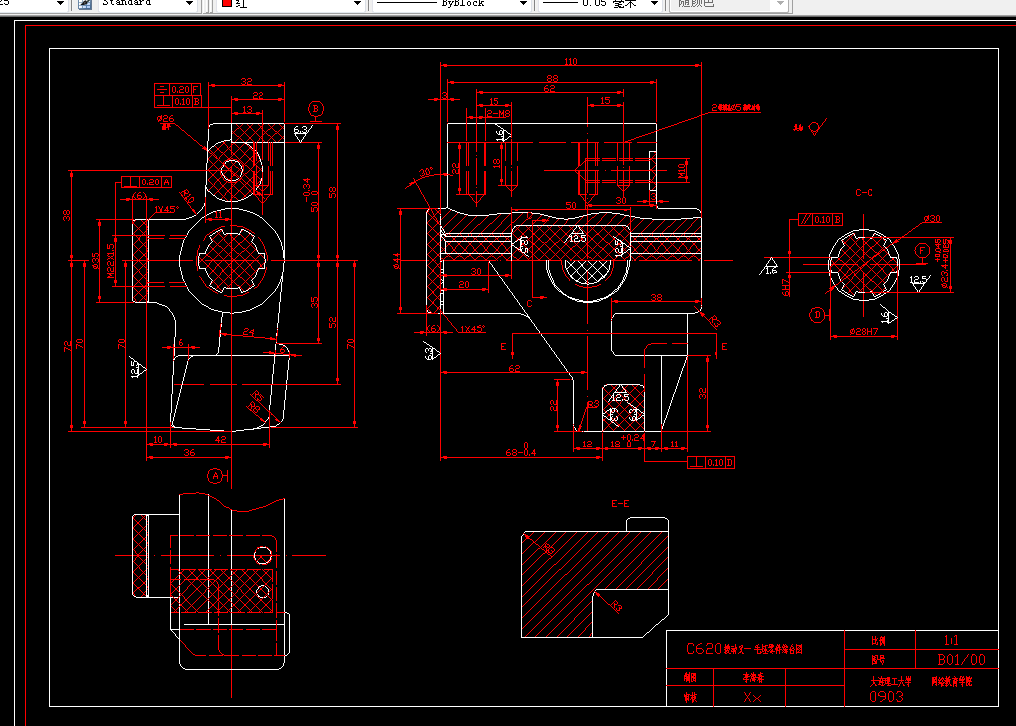Select the ø26 diameter callout
Screen dimensions: 1016x726
(165, 119)
